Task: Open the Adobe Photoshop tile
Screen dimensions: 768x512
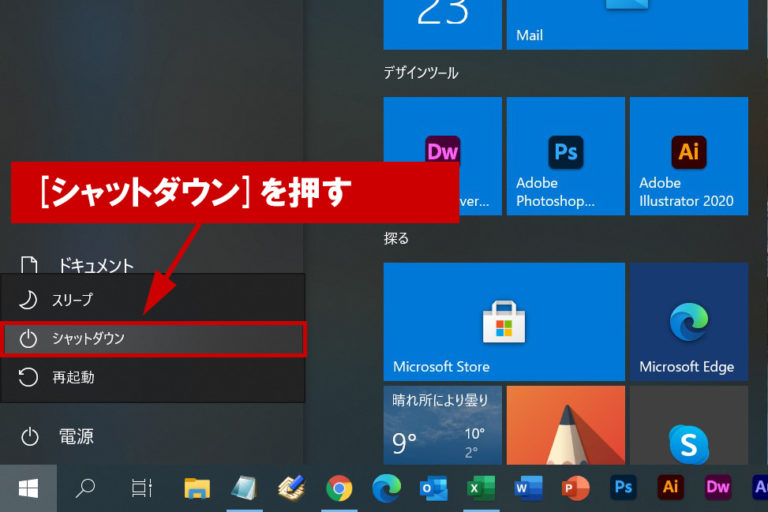Action: click(565, 157)
